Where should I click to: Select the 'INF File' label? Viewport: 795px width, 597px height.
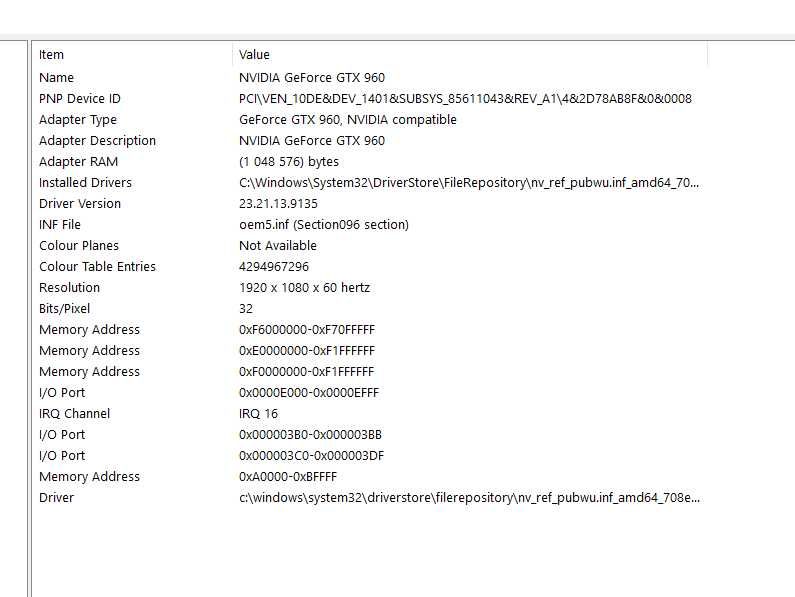[x=60, y=224]
